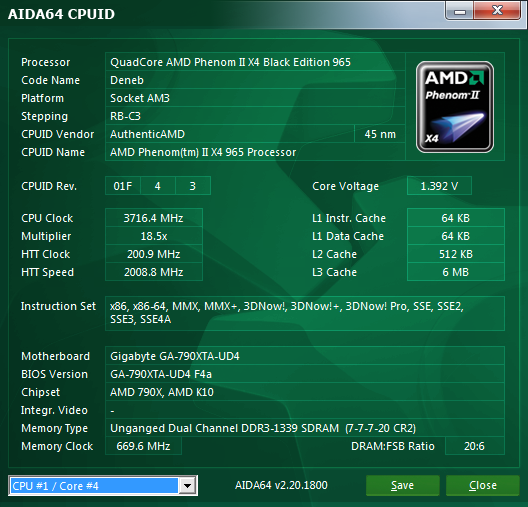Click the L2 Cache value 512 KB
Image resolution: width=528 pixels, height=507 pixels.
(x=456, y=254)
